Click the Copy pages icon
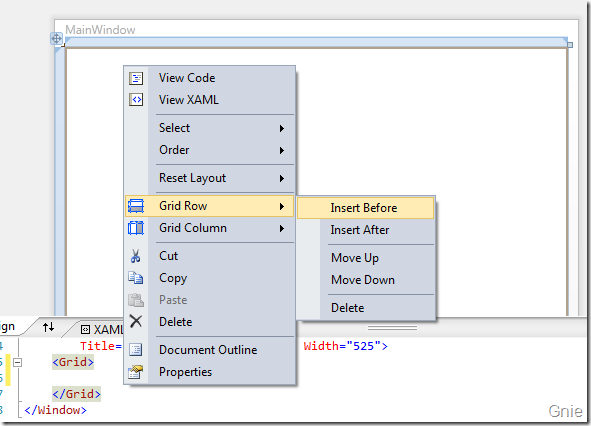This screenshot has width=591, height=426. 136,278
